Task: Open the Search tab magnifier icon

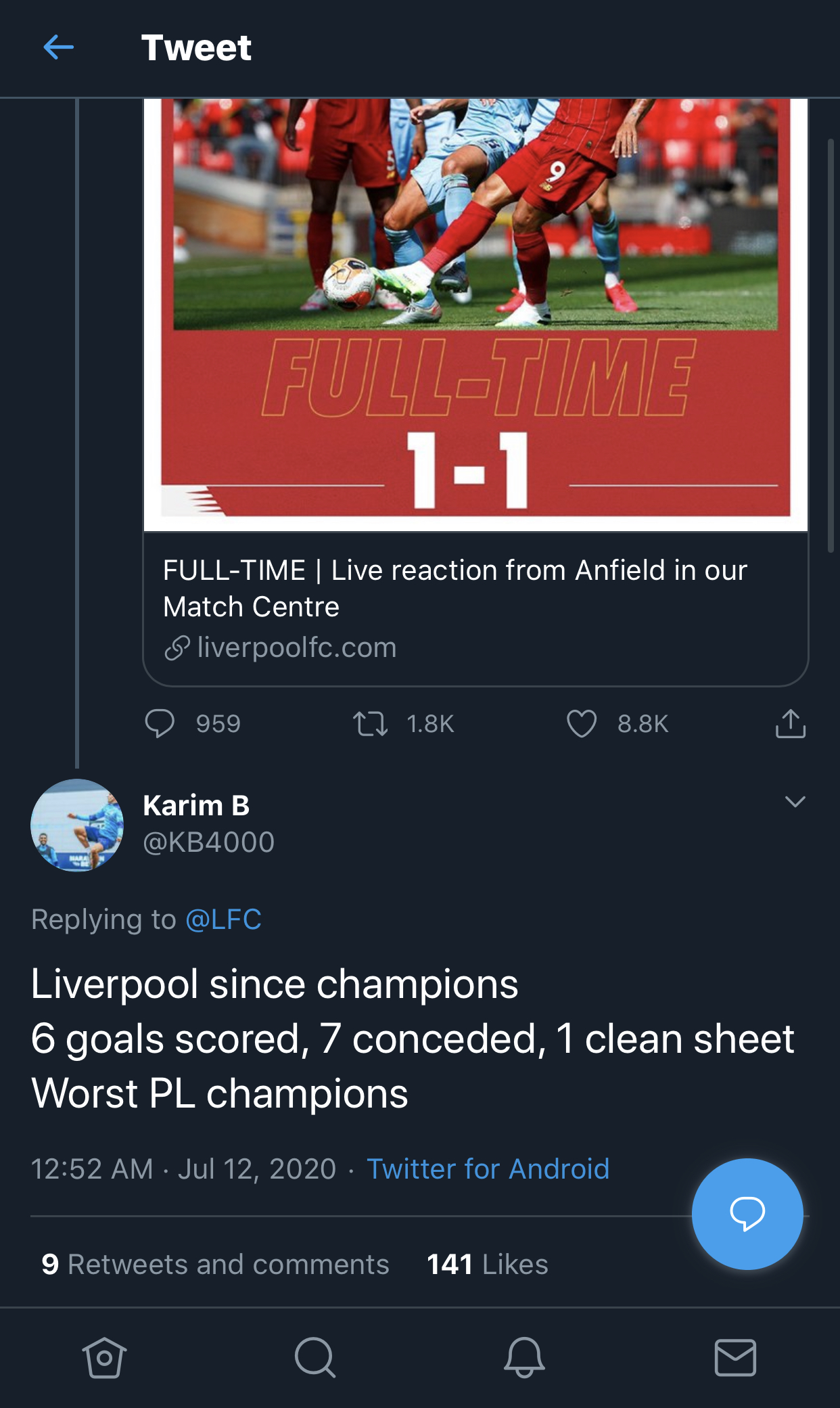Action: click(314, 1357)
